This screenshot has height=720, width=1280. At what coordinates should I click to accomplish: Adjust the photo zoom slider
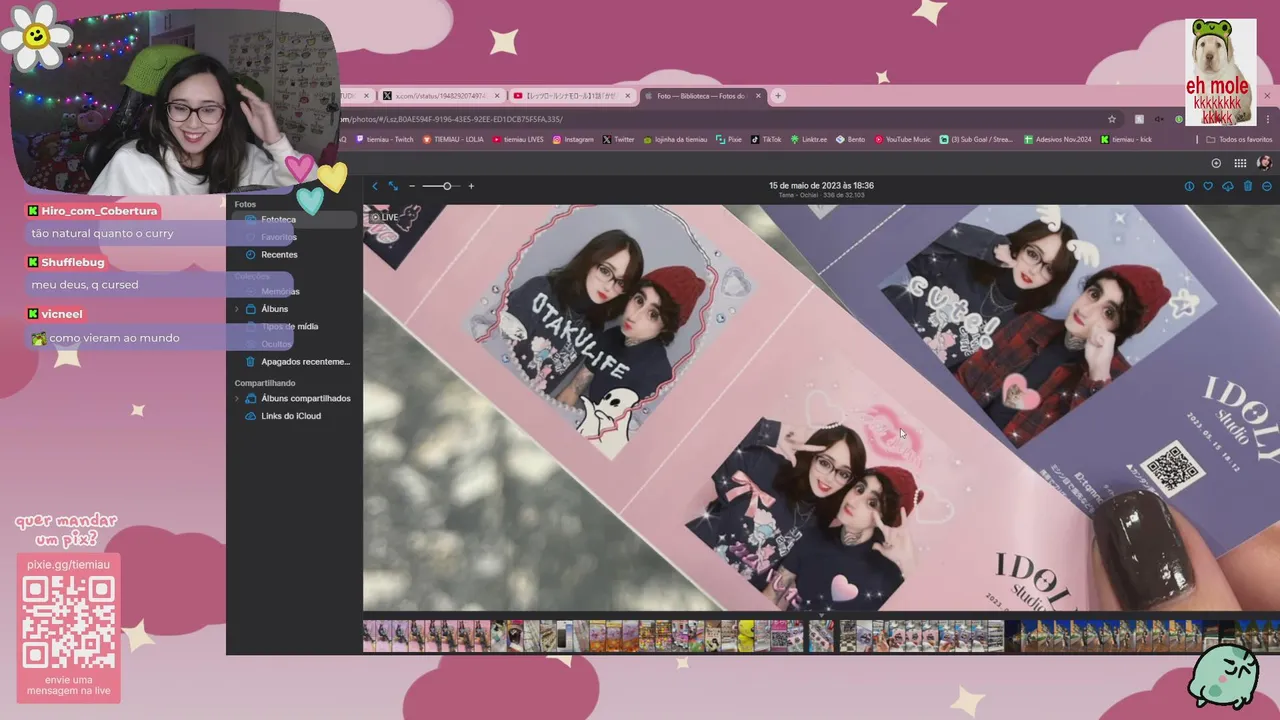coord(441,186)
